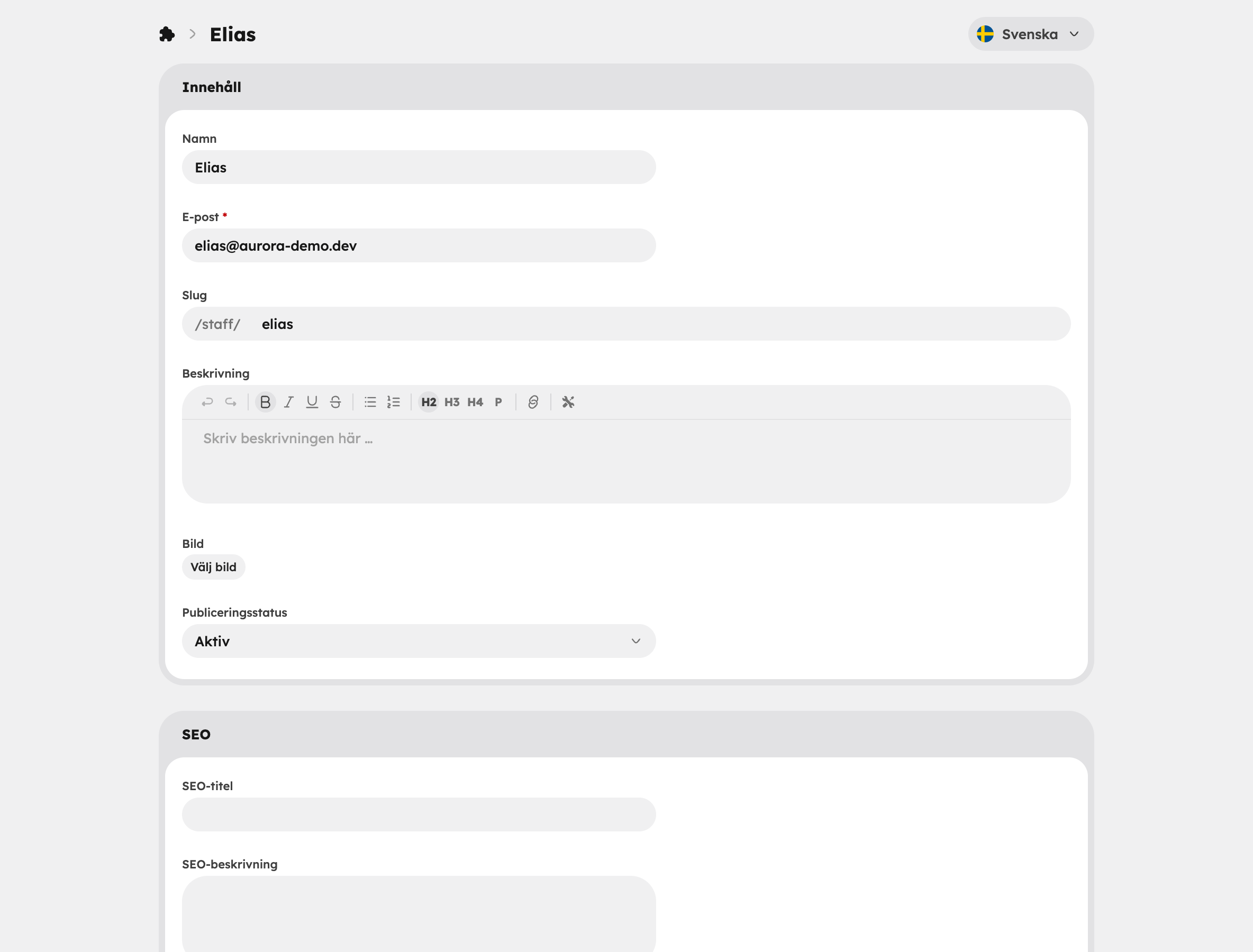Click the Slug input with elias
Screen dimensions: 1253x952
(660, 324)
